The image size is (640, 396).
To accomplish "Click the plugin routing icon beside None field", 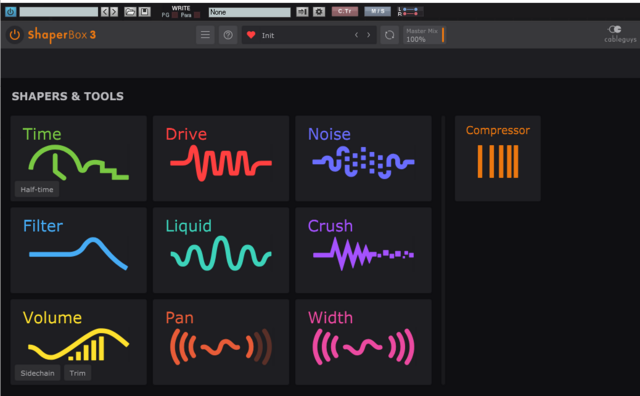I will 302,12.
